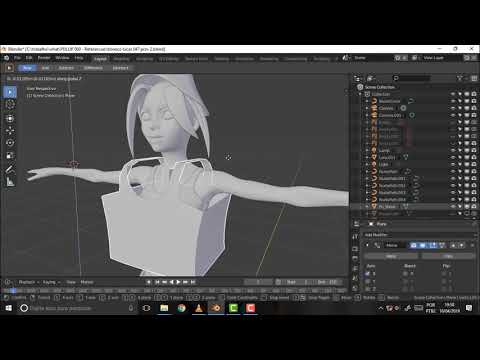Collapse the Mirror modifier panel
The image size is (480, 360).
(367, 245)
